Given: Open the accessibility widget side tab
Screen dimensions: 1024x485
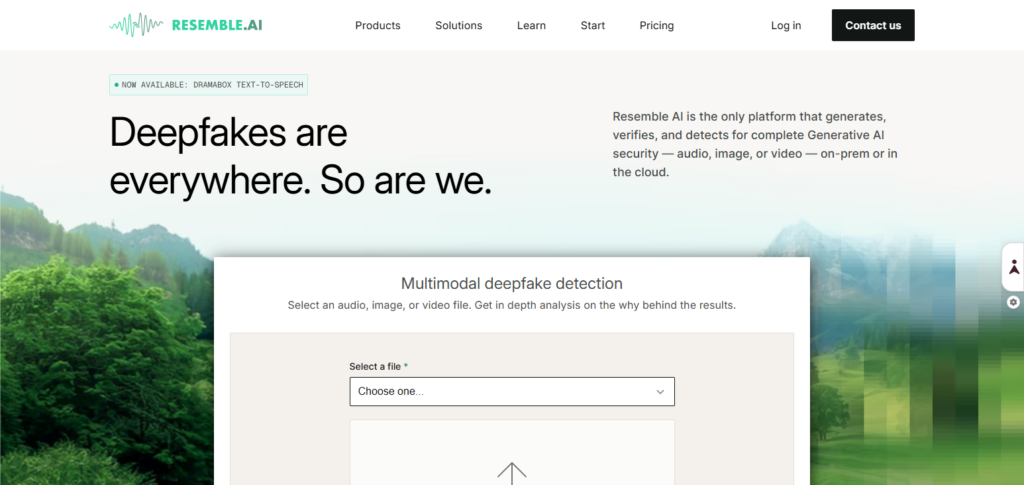Looking at the screenshot, I should click(1014, 267).
